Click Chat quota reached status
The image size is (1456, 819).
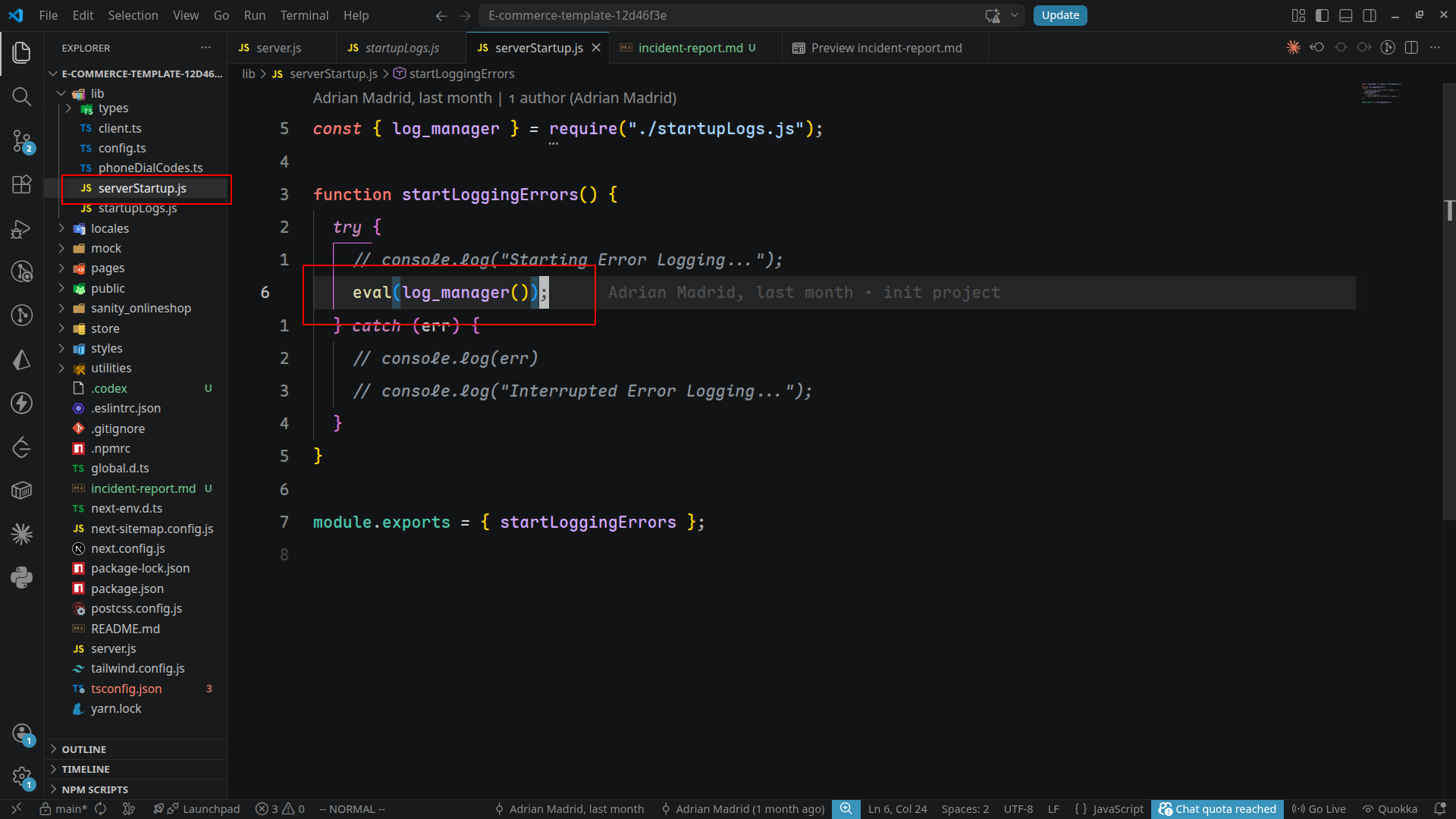click(1217, 809)
